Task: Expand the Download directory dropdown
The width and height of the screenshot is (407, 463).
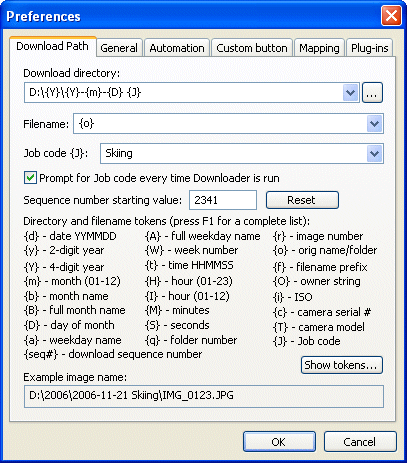Action: pos(350,93)
